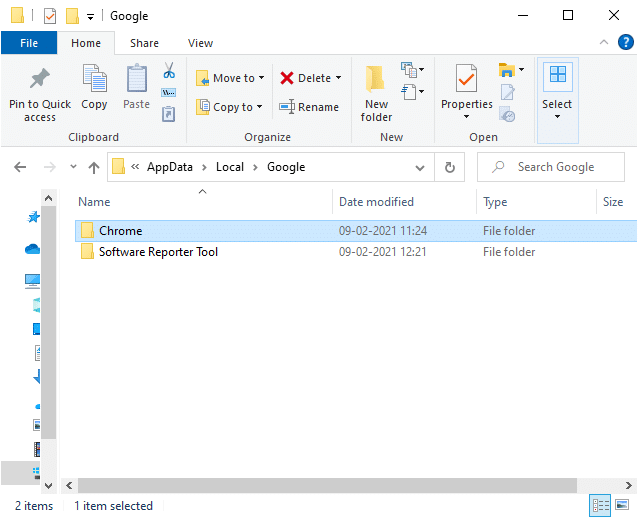Click the Chrome date 09-02-2021 11:24
This screenshot has height=518, width=638.
383,231
